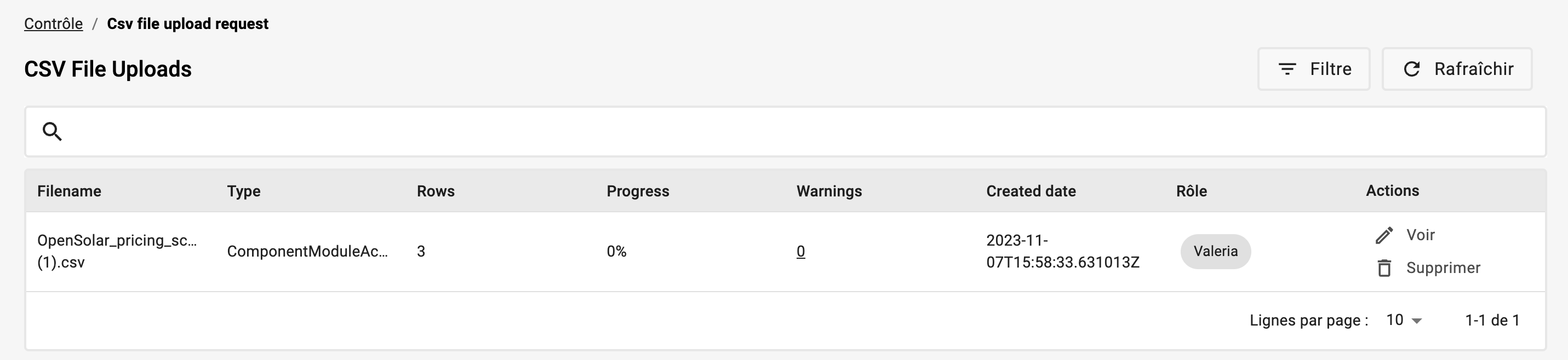Click Supprimer to delete the upload
Viewport: 1568px width, 360px height.
coord(1443,268)
